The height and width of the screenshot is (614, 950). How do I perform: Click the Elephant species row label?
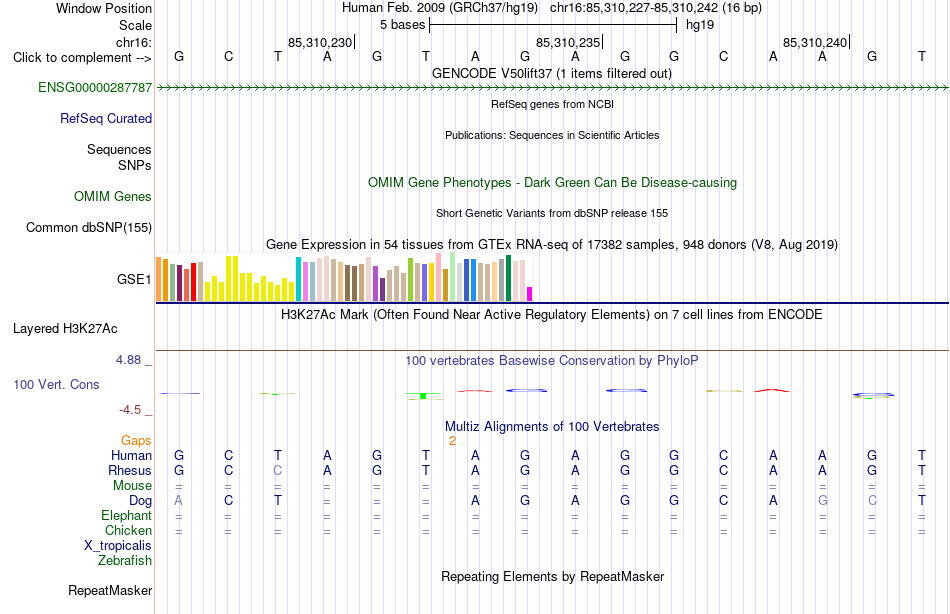pos(126,515)
